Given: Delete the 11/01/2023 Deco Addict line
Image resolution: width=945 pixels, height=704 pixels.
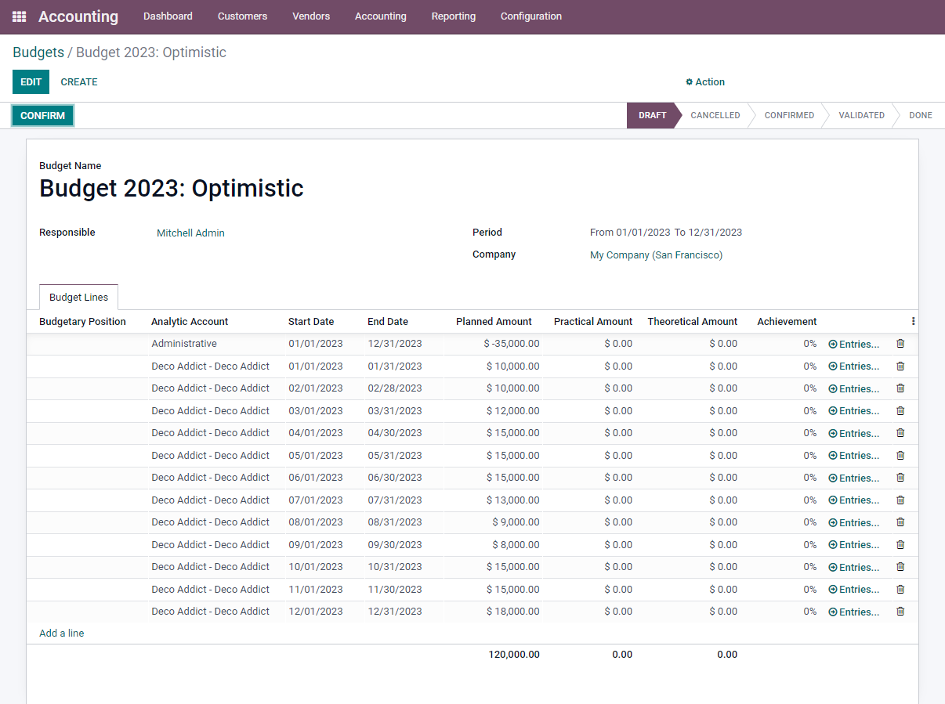Looking at the screenshot, I should (x=900, y=589).
